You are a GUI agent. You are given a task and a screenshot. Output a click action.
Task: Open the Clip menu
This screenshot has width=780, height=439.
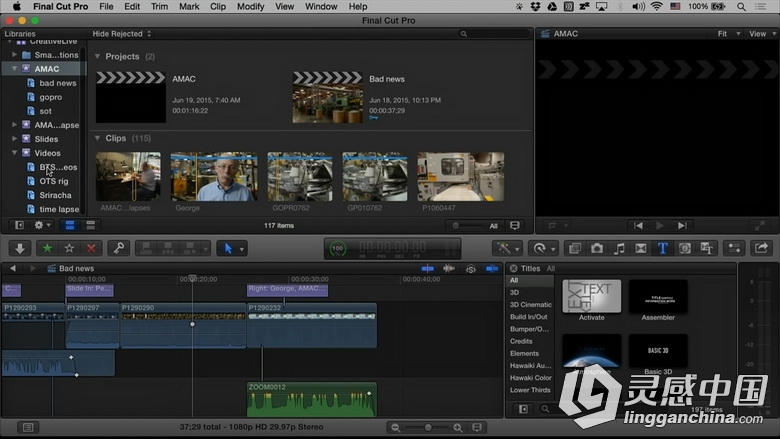pos(218,6)
